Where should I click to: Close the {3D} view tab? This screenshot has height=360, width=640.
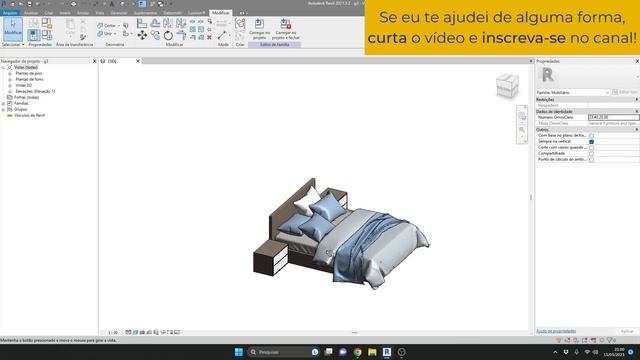(138, 61)
